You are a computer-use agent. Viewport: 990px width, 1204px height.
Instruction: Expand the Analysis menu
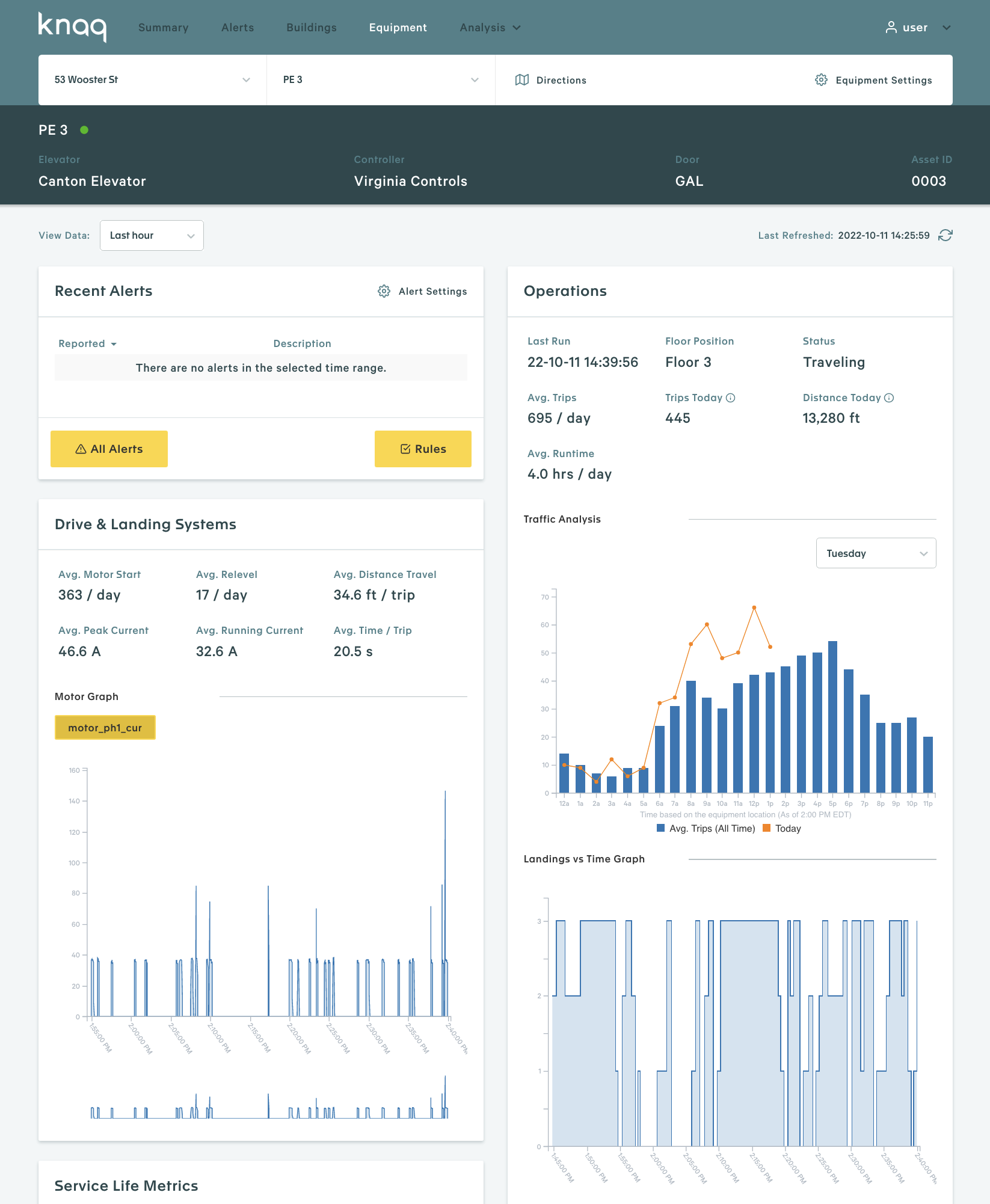click(x=490, y=28)
